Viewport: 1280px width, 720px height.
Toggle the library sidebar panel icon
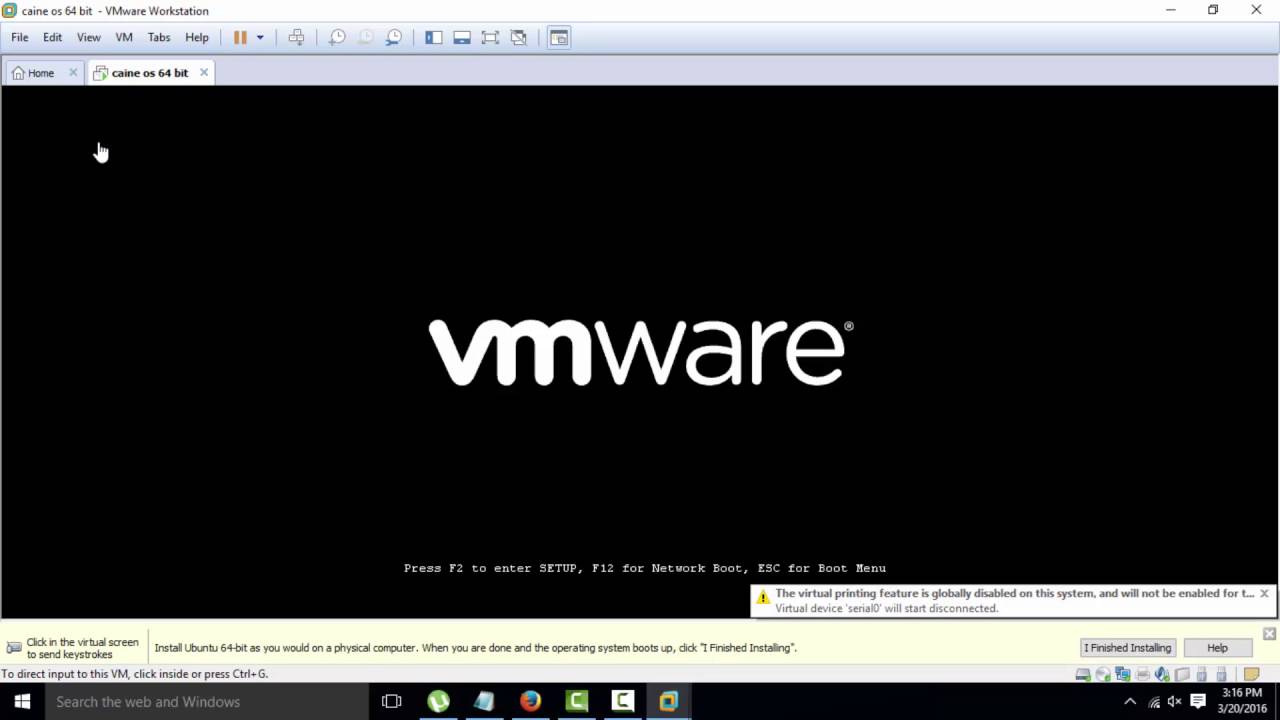point(433,37)
